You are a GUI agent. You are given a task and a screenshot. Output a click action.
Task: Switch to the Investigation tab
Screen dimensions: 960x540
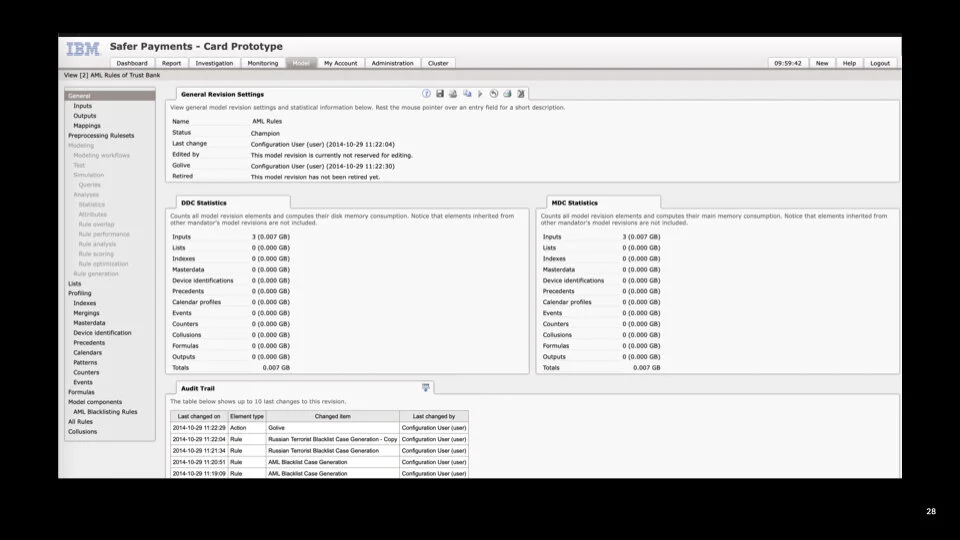tap(214, 63)
